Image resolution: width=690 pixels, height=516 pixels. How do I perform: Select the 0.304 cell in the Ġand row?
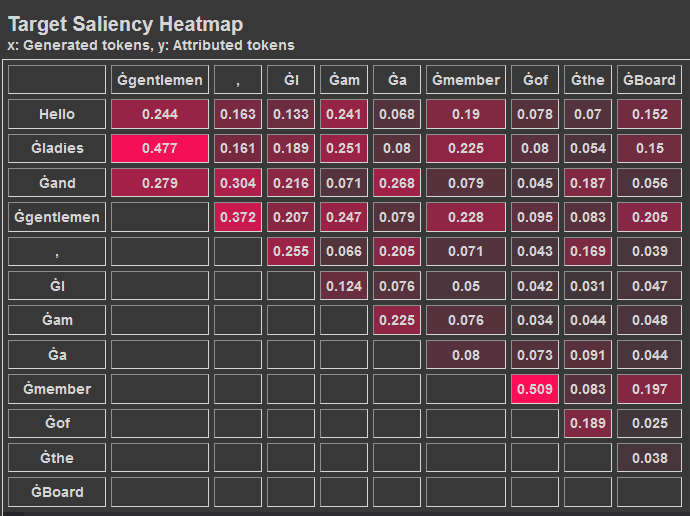click(x=238, y=183)
